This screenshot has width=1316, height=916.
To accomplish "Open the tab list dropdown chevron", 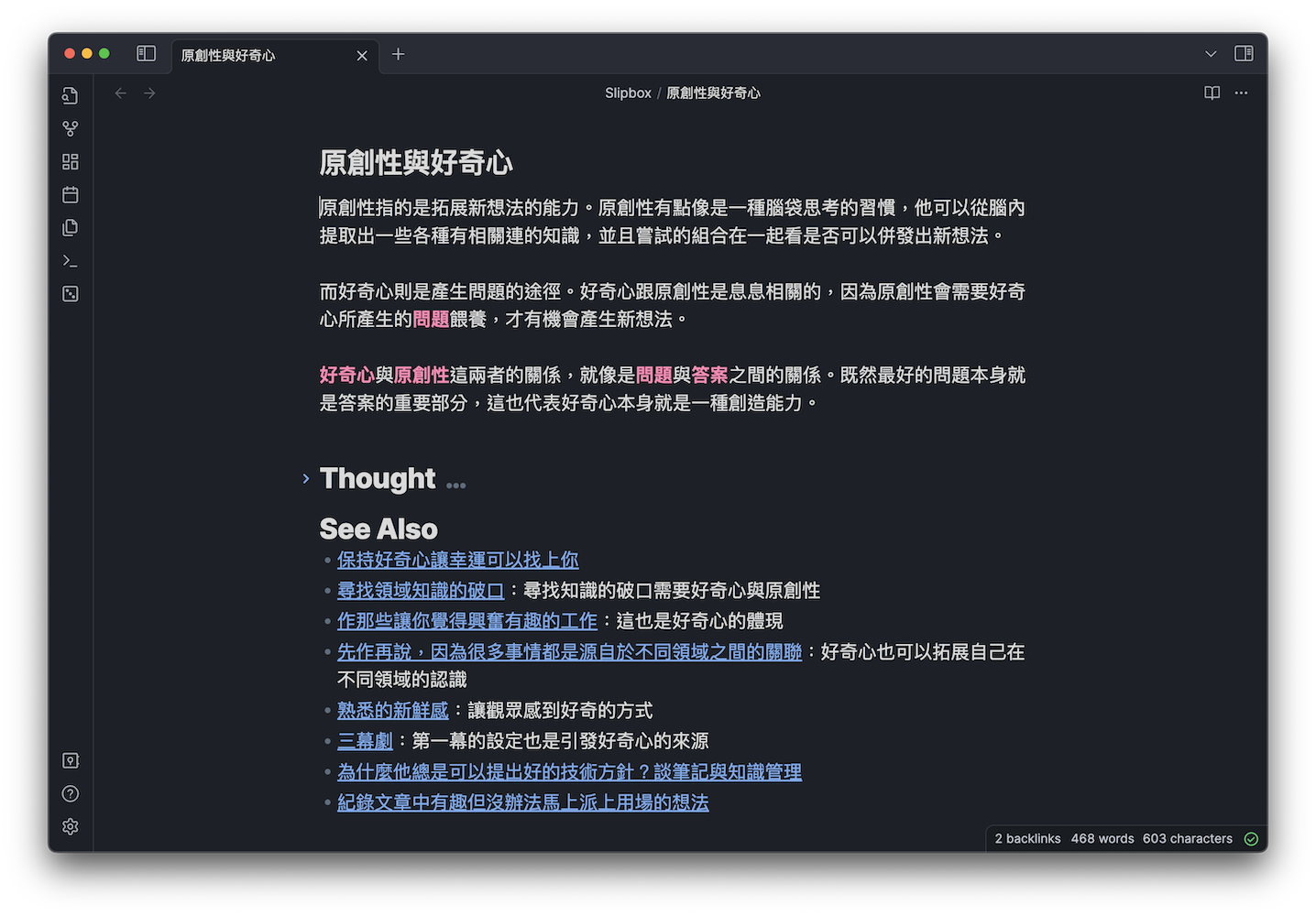I will point(1211,54).
